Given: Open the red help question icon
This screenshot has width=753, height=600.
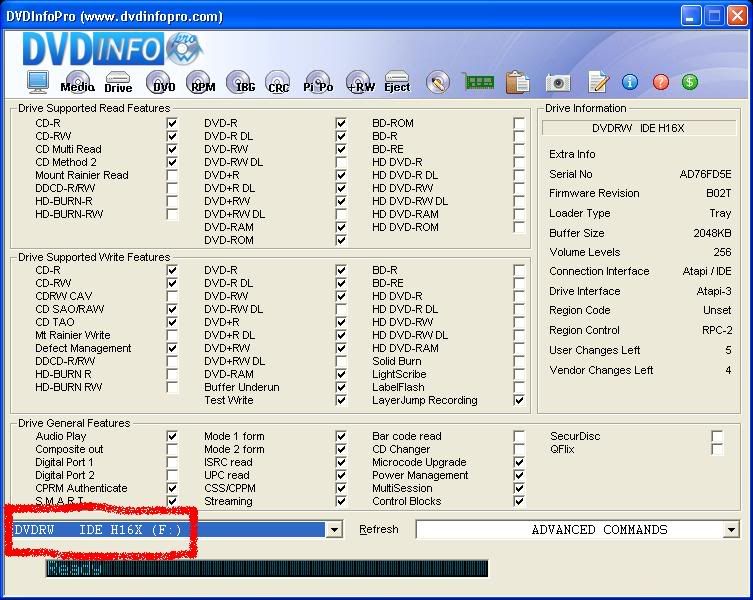Looking at the screenshot, I should pos(661,82).
